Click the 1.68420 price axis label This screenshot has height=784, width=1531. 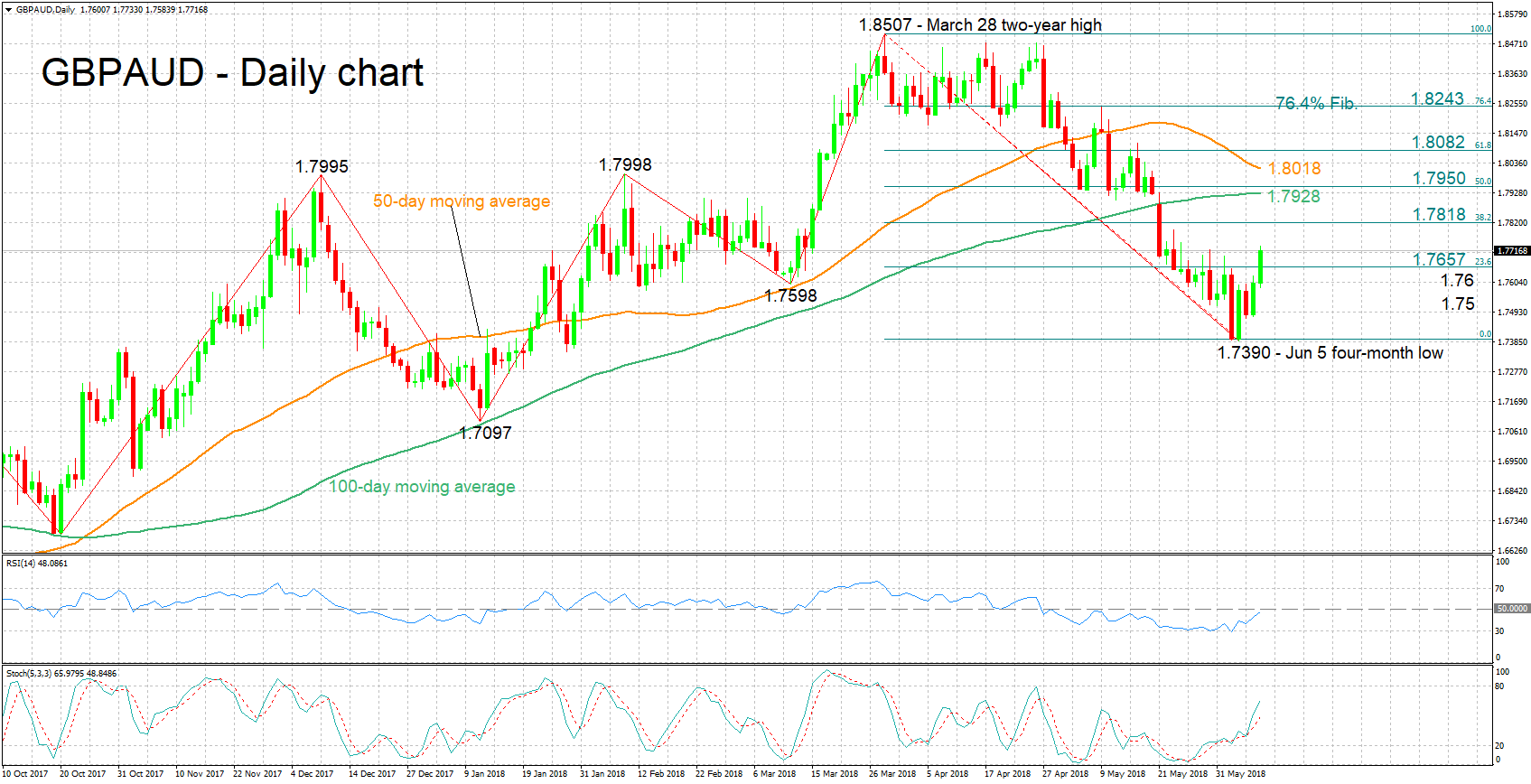(1513, 490)
